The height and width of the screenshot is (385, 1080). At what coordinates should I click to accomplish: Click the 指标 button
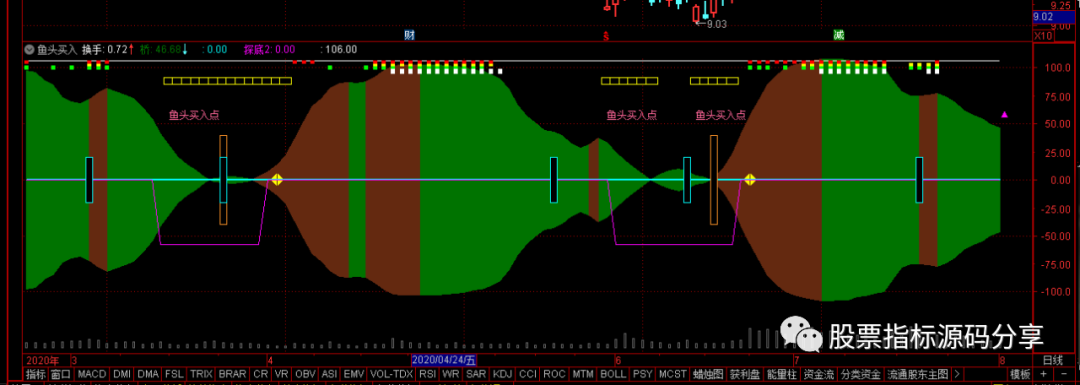pos(35,374)
